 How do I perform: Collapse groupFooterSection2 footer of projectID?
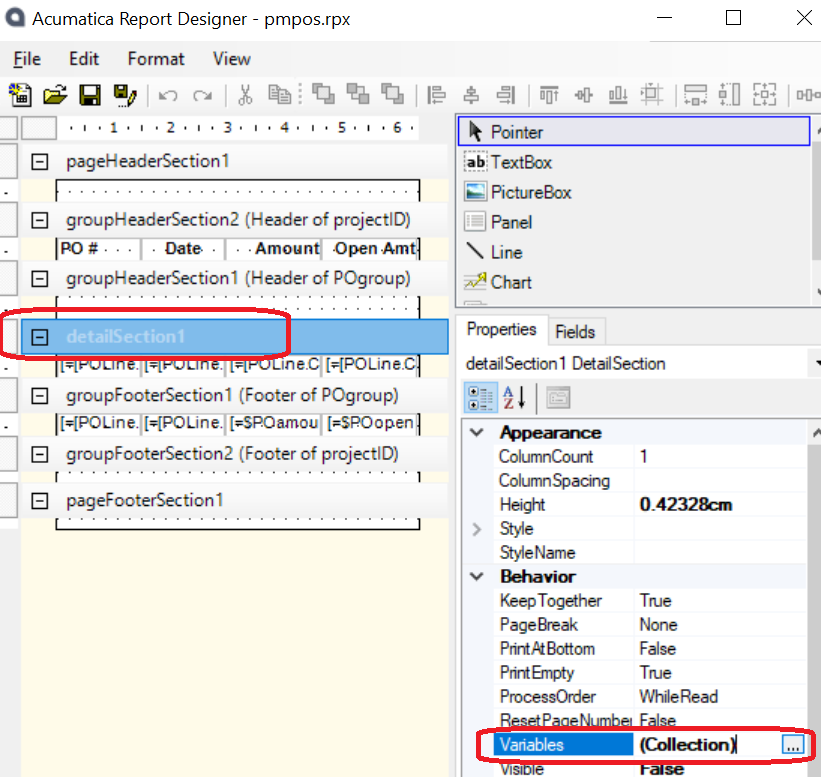coord(40,454)
